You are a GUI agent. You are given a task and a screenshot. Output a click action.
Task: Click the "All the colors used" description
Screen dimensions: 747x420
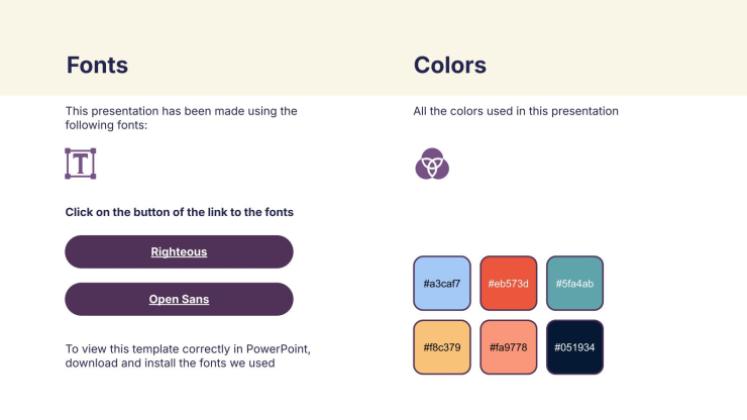point(516,111)
